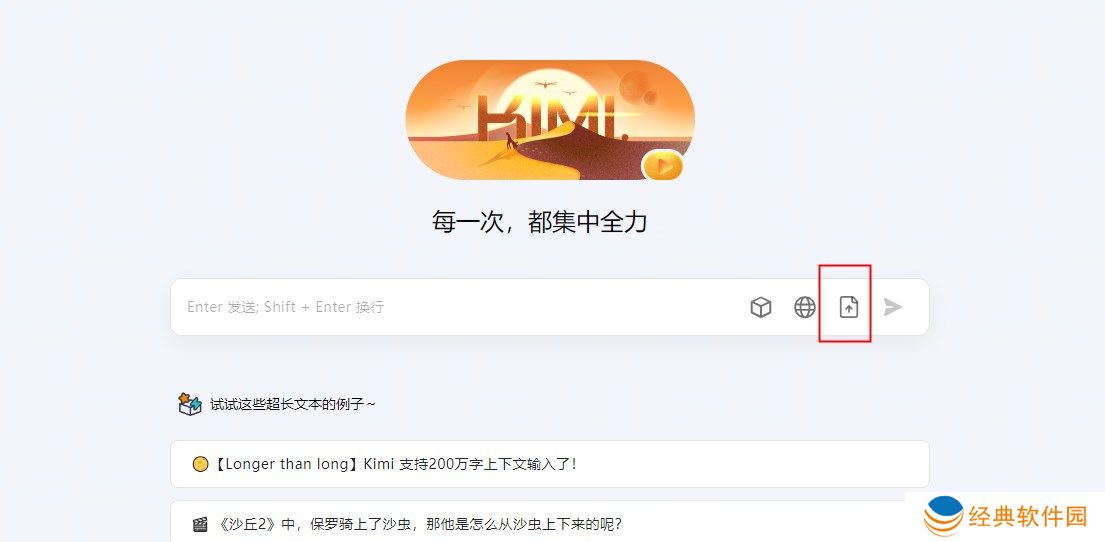This screenshot has height=542, width=1105.
Task: Open the Longer than long example
Action: [550, 464]
